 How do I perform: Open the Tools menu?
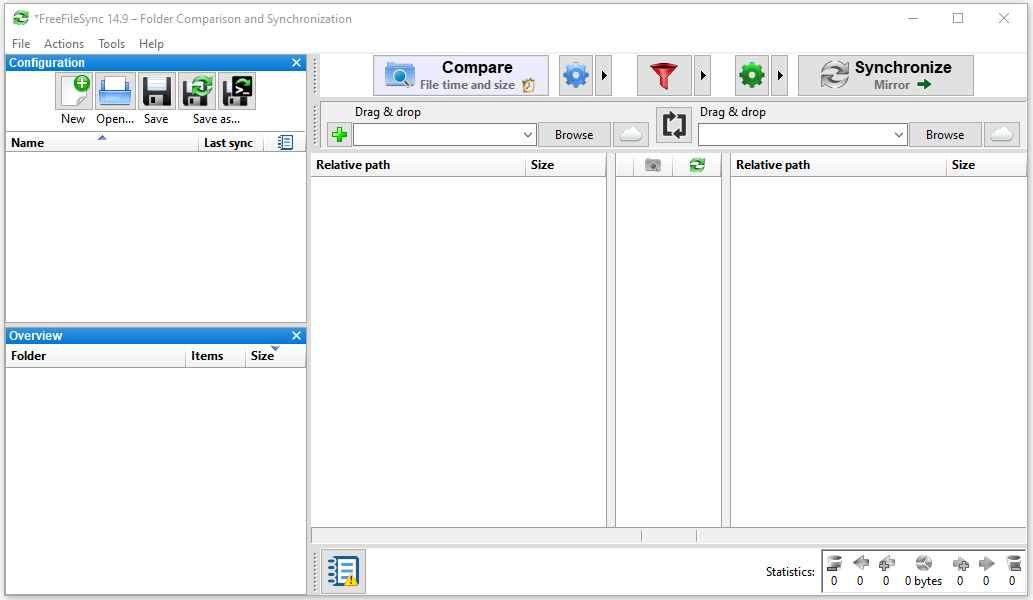click(x=111, y=43)
